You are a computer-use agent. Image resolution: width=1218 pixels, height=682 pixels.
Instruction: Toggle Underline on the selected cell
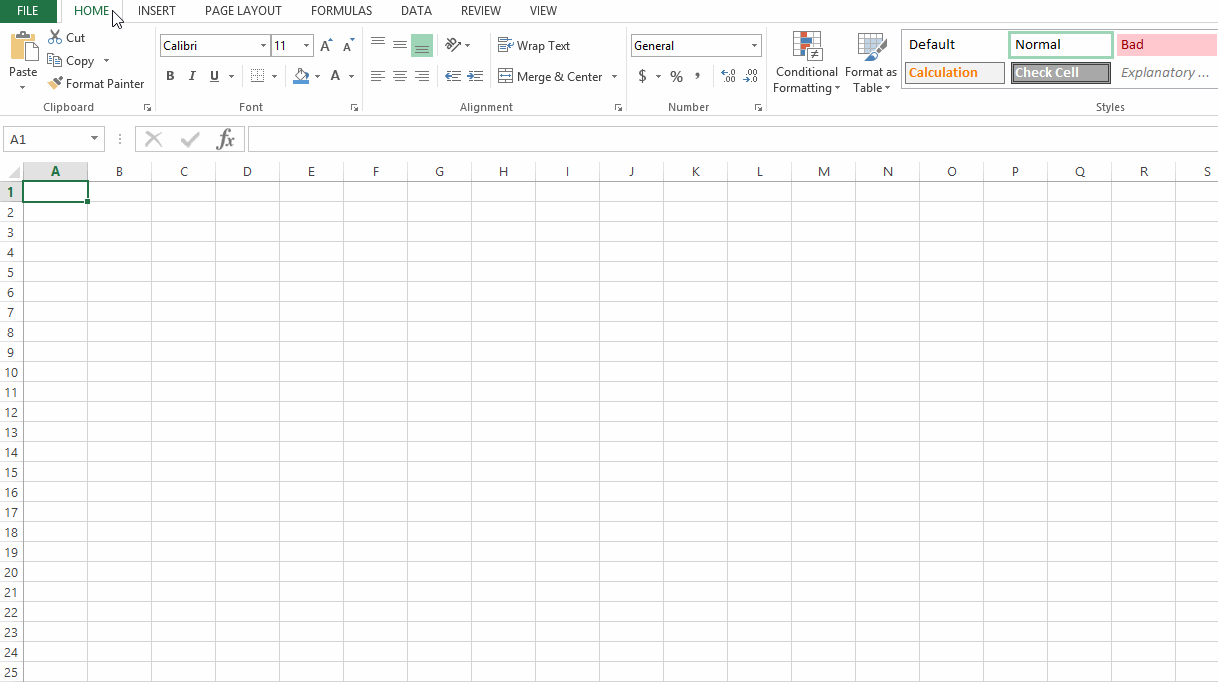[x=213, y=76]
